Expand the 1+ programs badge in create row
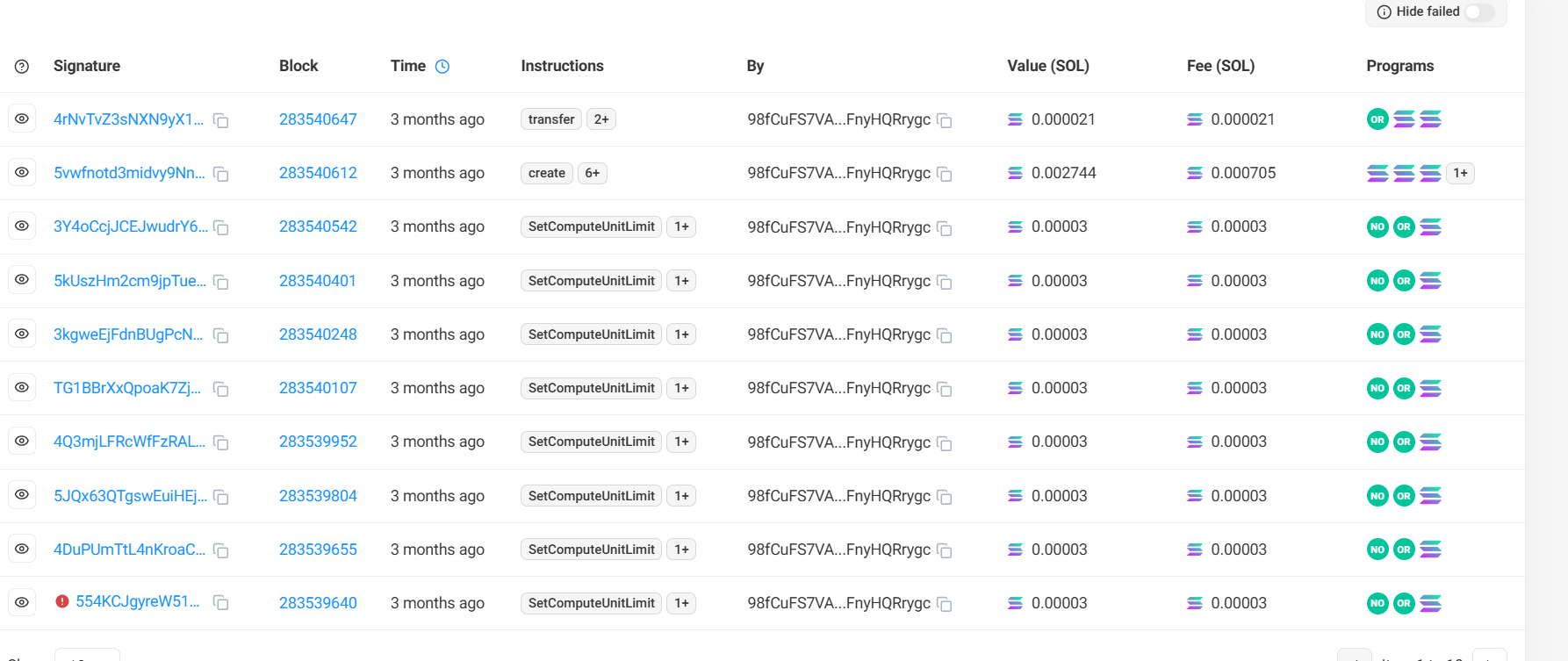 tap(1460, 173)
